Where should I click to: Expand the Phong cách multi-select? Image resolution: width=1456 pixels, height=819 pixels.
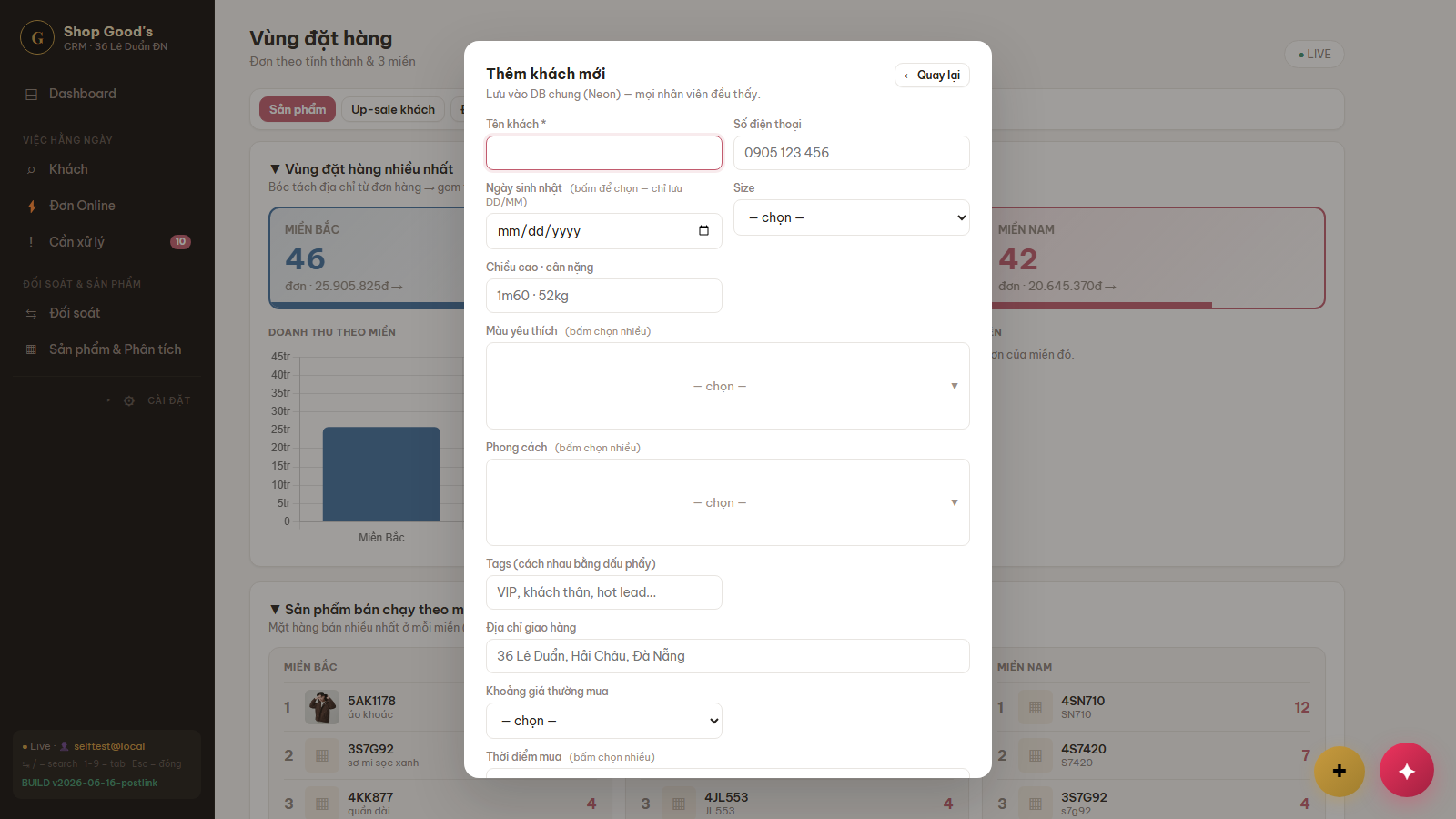click(x=728, y=502)
